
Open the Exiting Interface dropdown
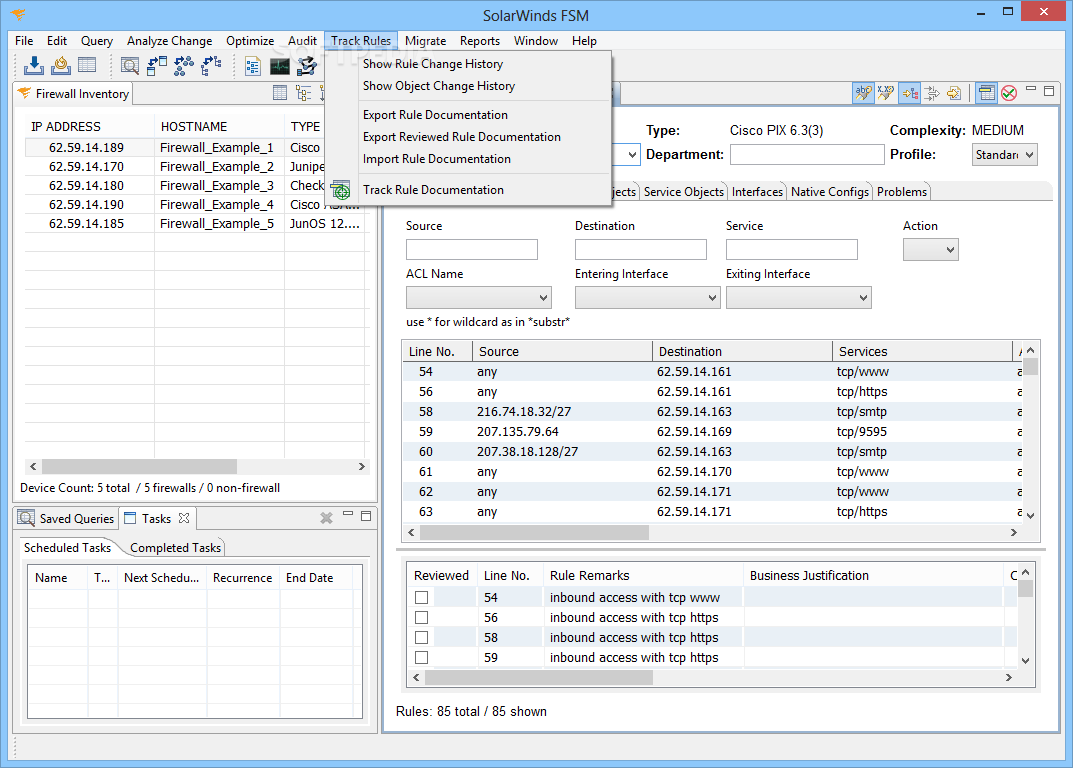799,298
